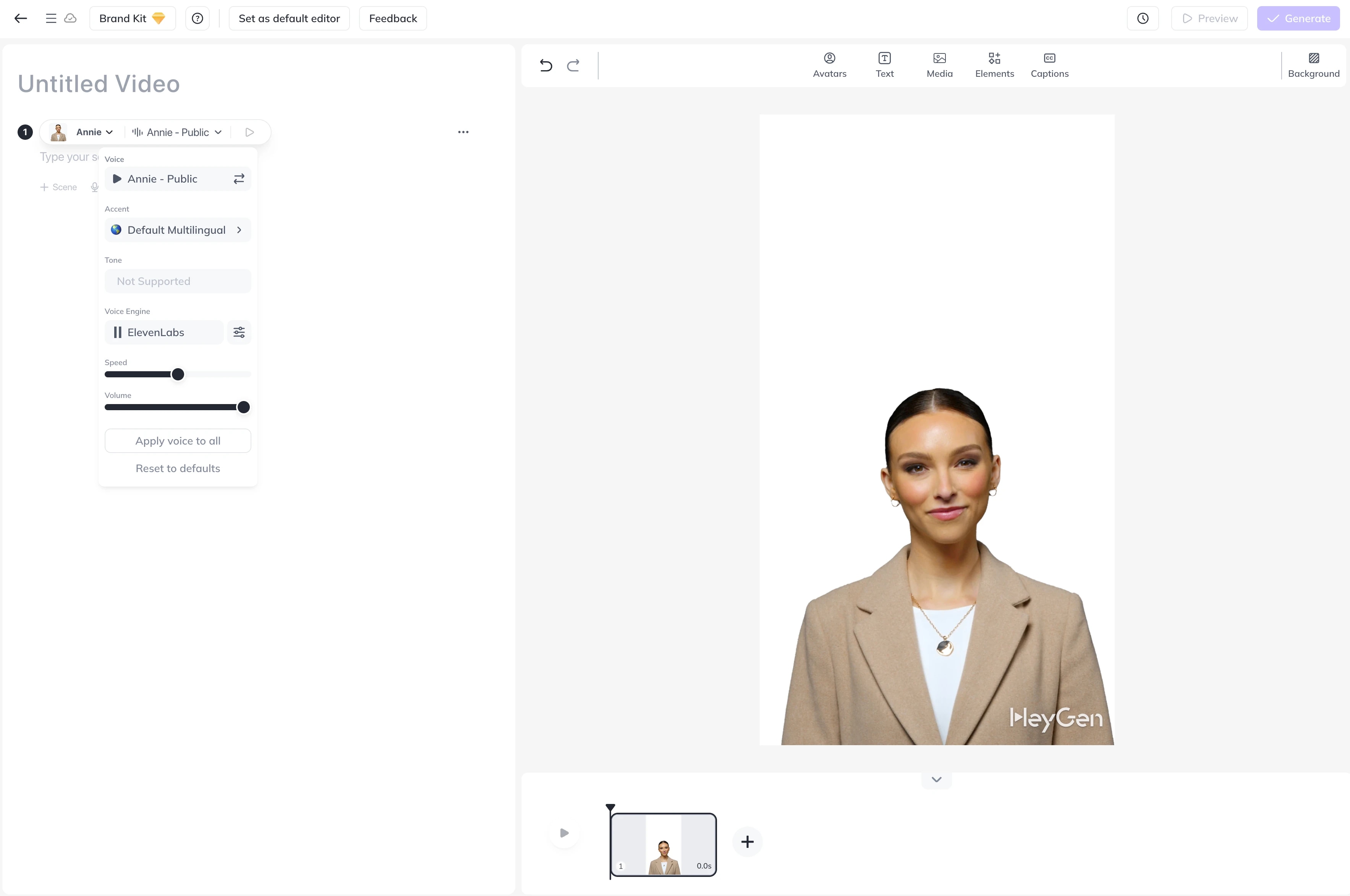The width and height of the screenshot is (1350, 896).
Task: Click Apply voice to all button
Action: pyautogui.click(x=178, y=441)
